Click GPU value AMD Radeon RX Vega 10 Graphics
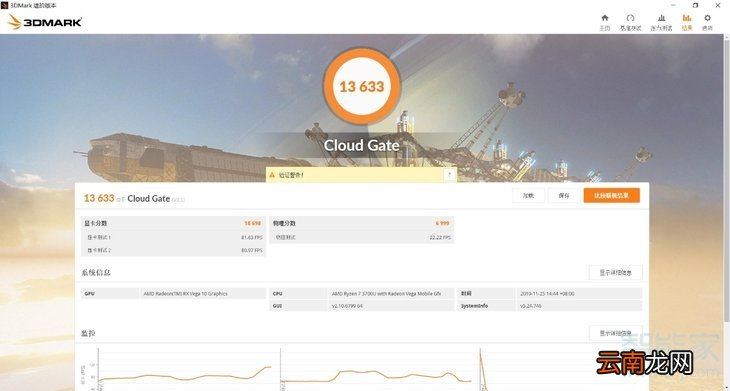The image size is (730, 391). point(185,294)
